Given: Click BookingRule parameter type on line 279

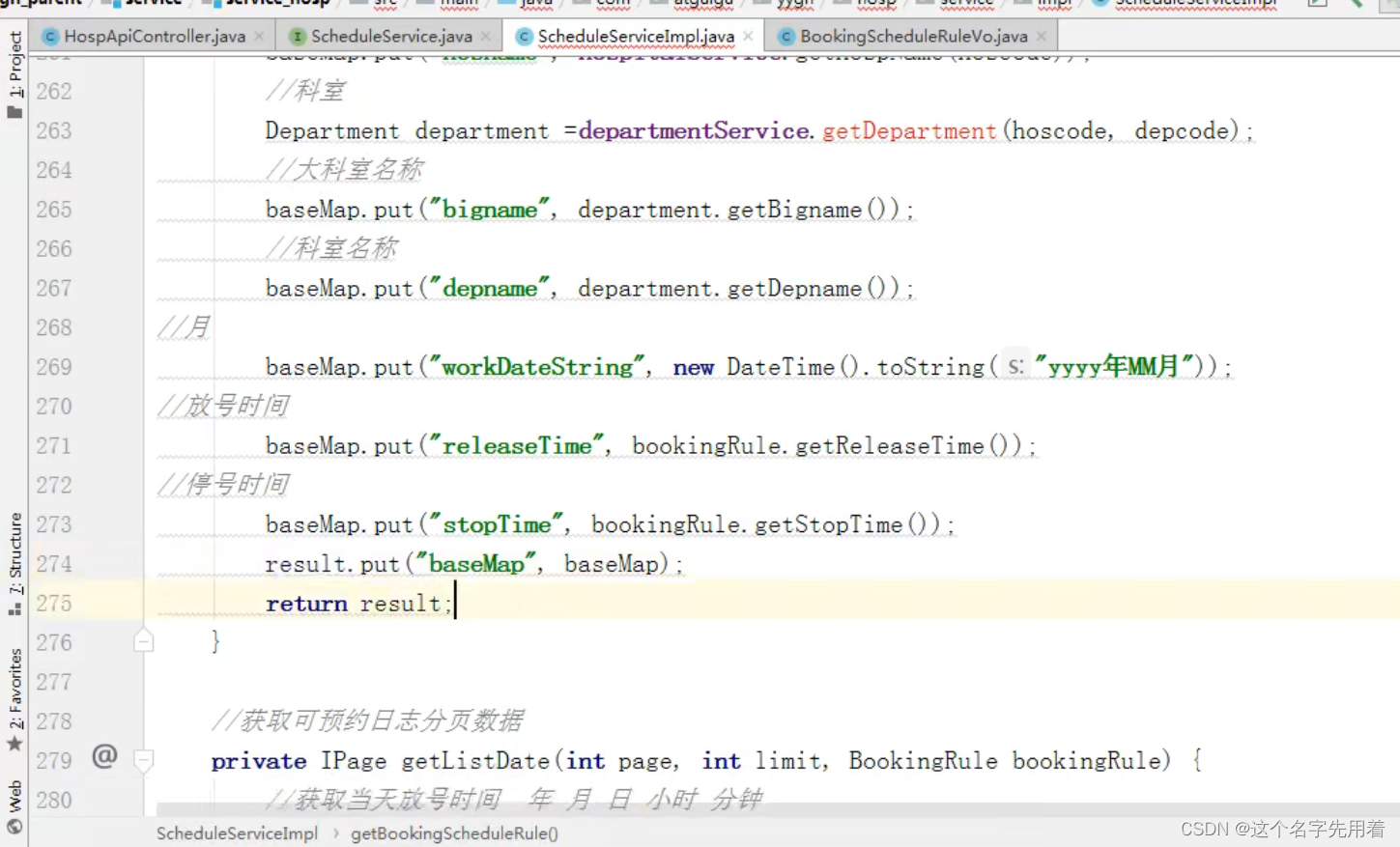Looking at the screenshot, I should [923, 761].
